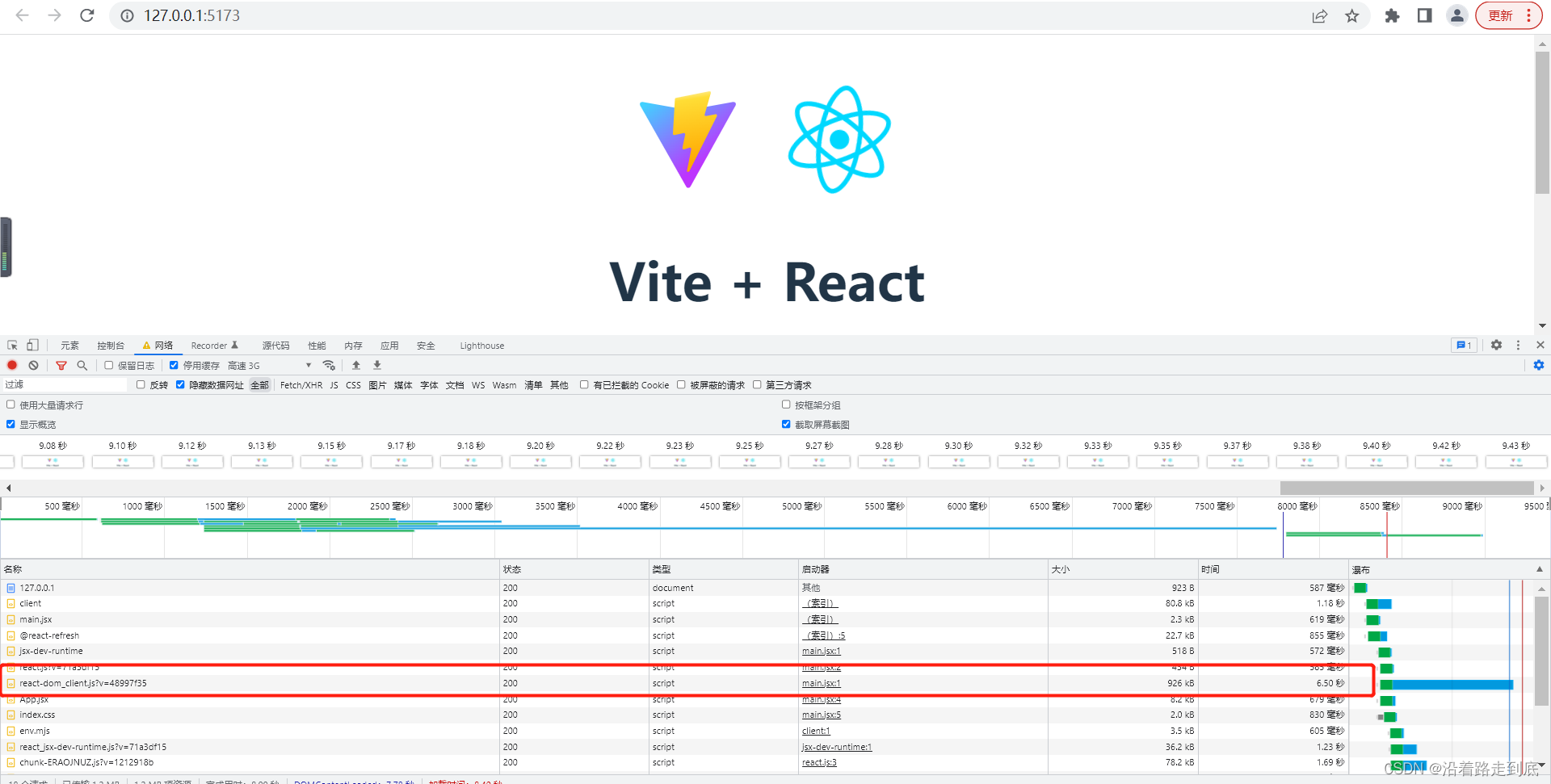Stop recording network log (red record icon)
1551x784 pixels.
tap(12, 365)
